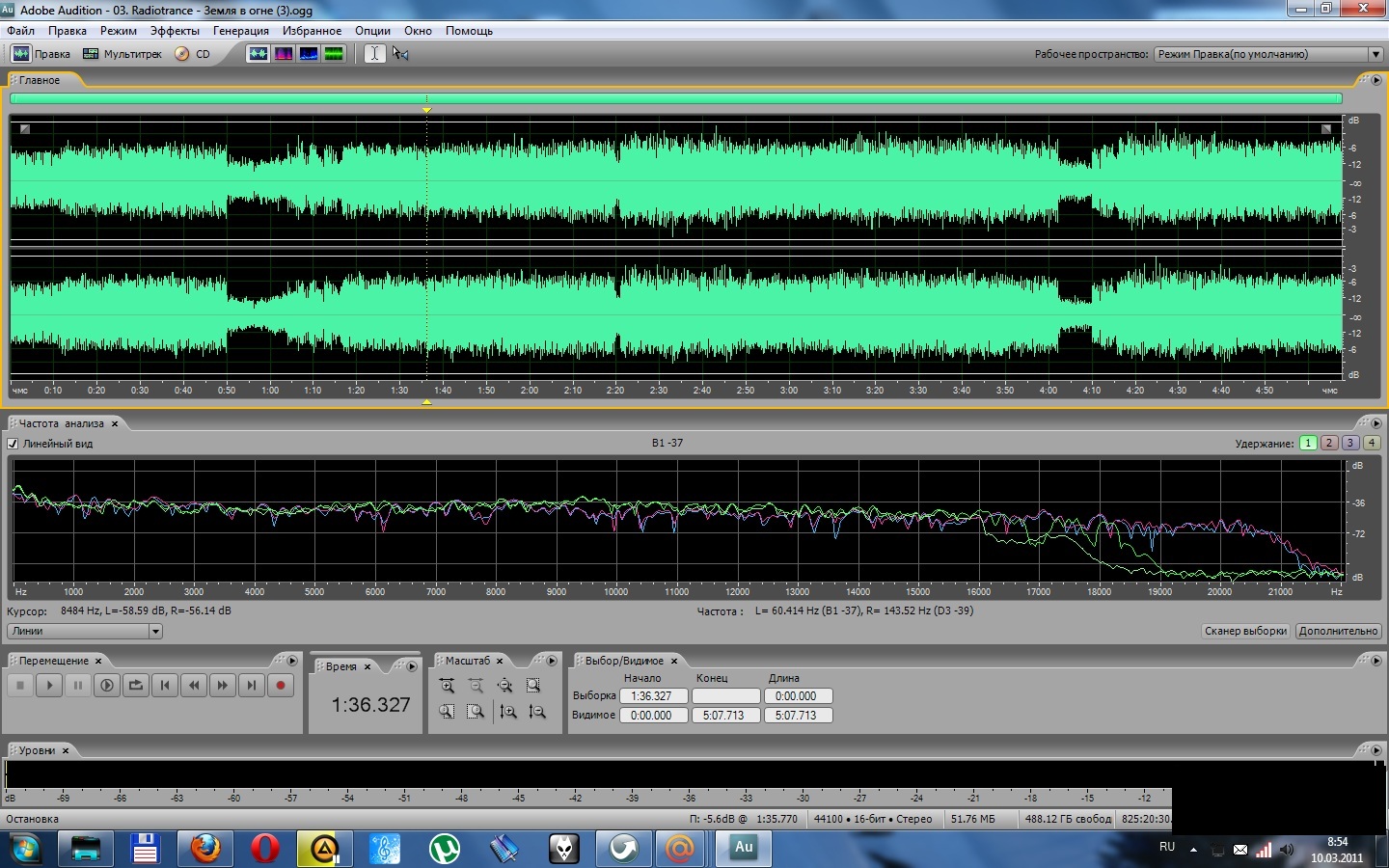Close the Частота анализа panel tab
Screen dimensions: 1389x868
pos(115,423)
